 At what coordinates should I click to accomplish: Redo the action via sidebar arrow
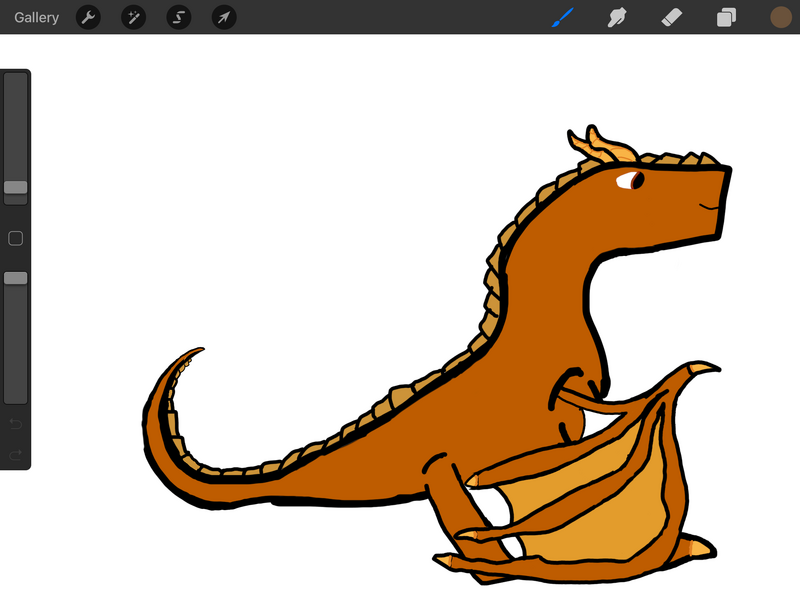tap(16, 455)
